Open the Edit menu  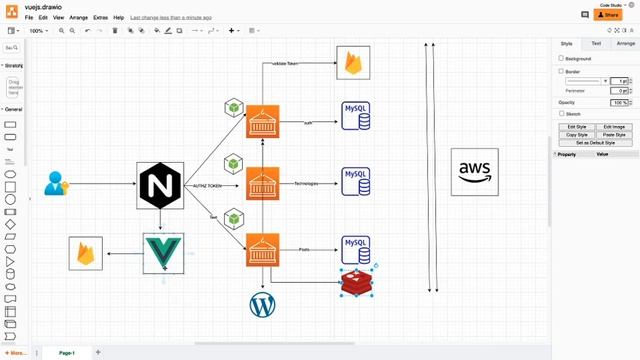pos(43,18)
